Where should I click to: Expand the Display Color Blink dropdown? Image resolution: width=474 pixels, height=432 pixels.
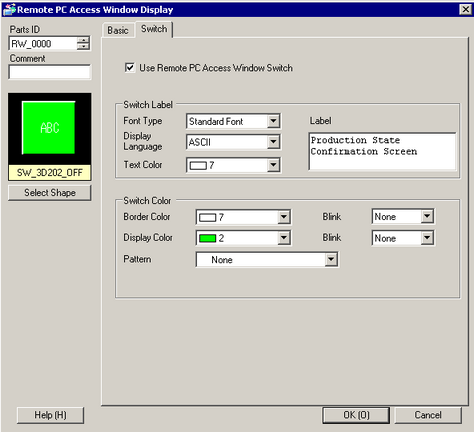point(427,238)
